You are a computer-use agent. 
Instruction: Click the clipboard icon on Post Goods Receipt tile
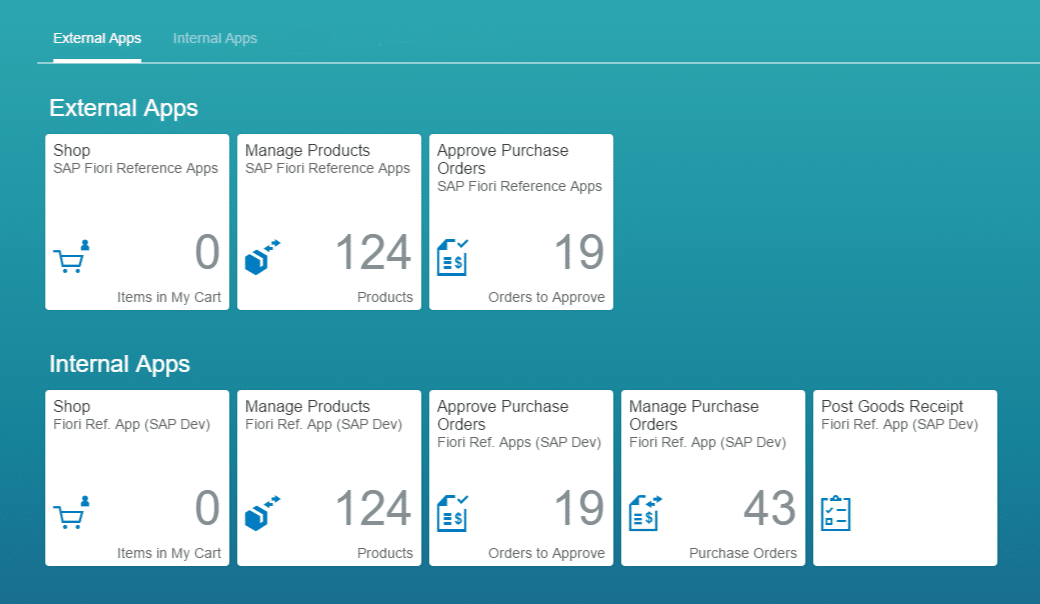(835, 513)
